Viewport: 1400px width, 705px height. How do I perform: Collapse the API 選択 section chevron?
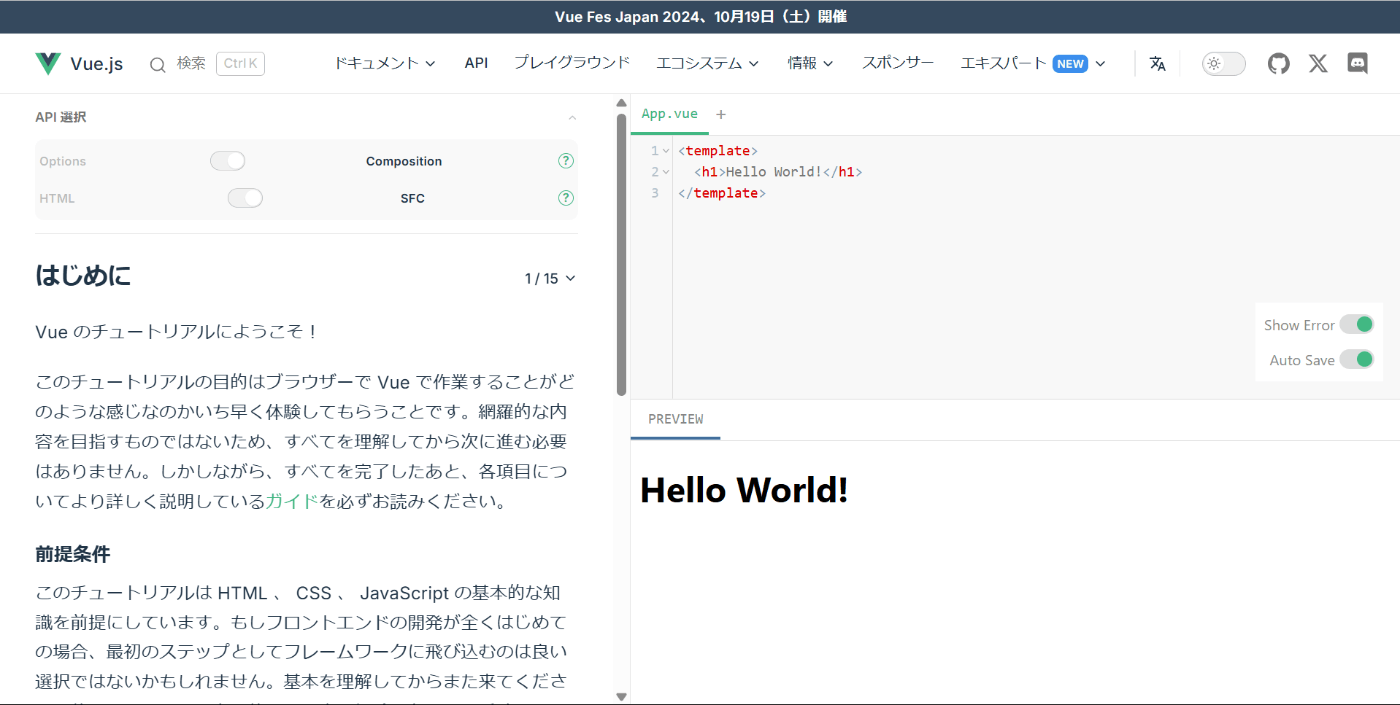pyautogui.click(x=572, y=118)
